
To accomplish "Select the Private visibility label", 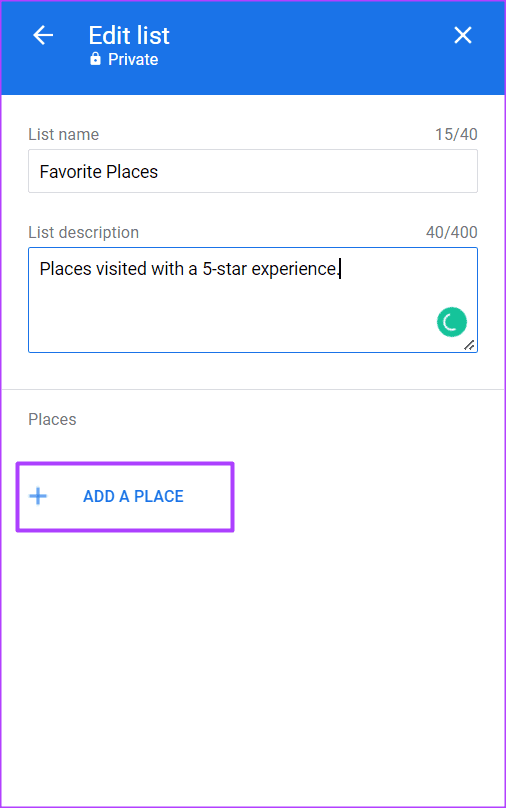I will click(133, 59).
